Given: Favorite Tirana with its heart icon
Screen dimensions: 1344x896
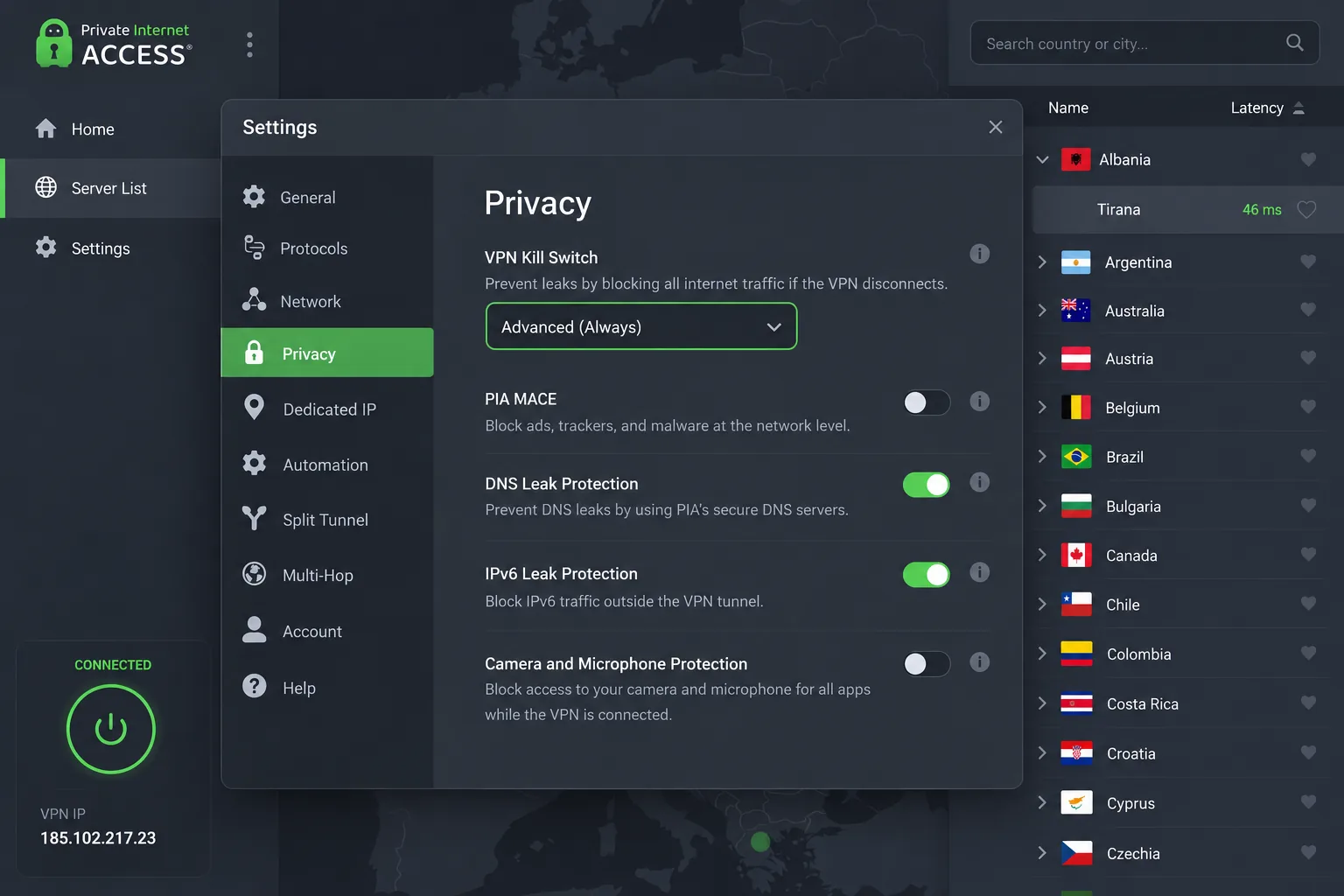Looking at the screenshot, I should [1306, 209].
